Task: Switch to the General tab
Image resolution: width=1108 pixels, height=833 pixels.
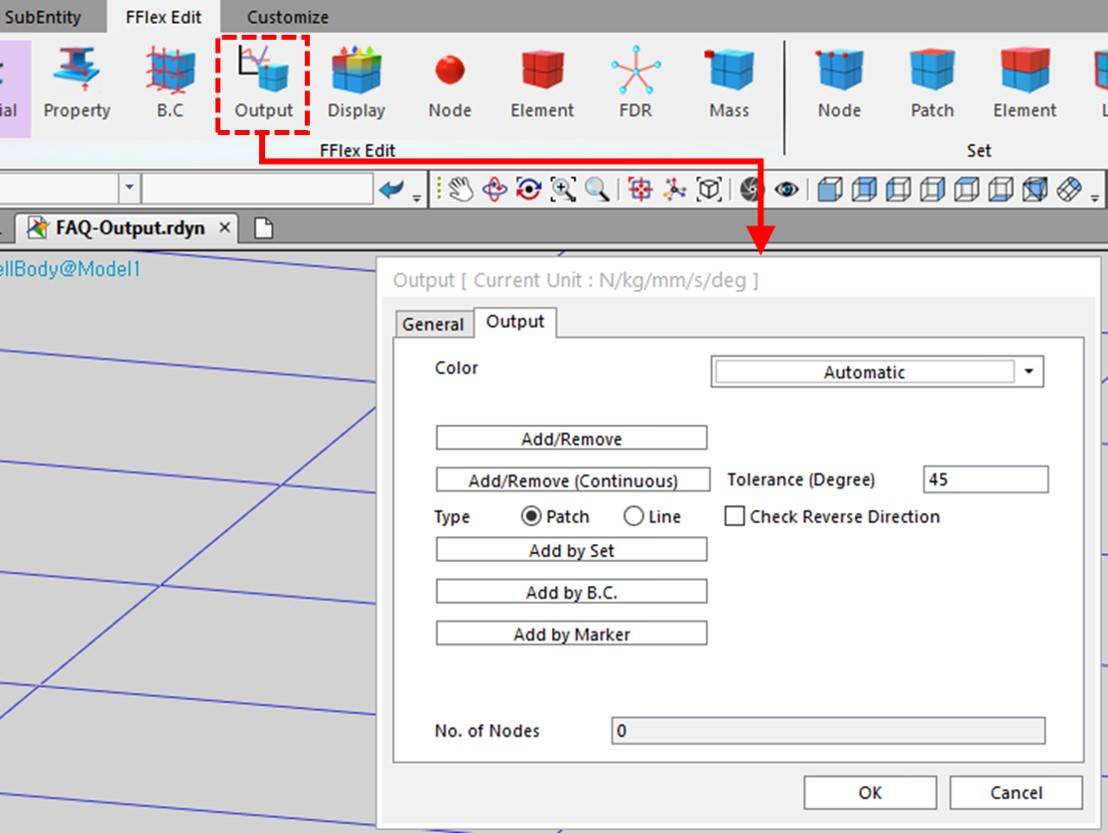Action: [433, 324]
